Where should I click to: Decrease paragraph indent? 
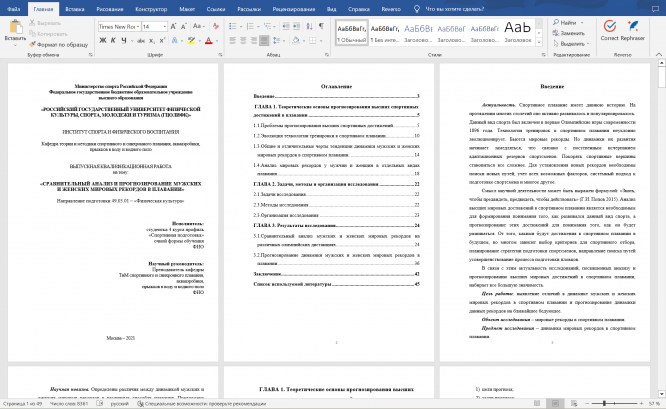coord(286,26)
